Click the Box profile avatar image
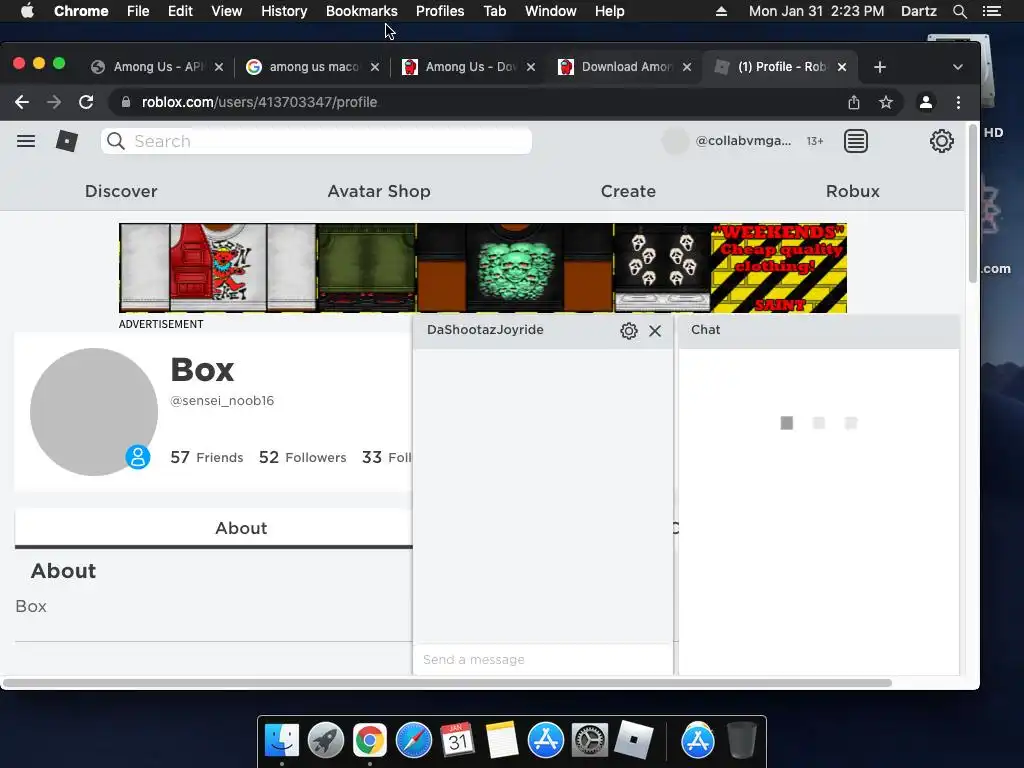Viewport: 1024px width, 768px height. pos(94,412)
